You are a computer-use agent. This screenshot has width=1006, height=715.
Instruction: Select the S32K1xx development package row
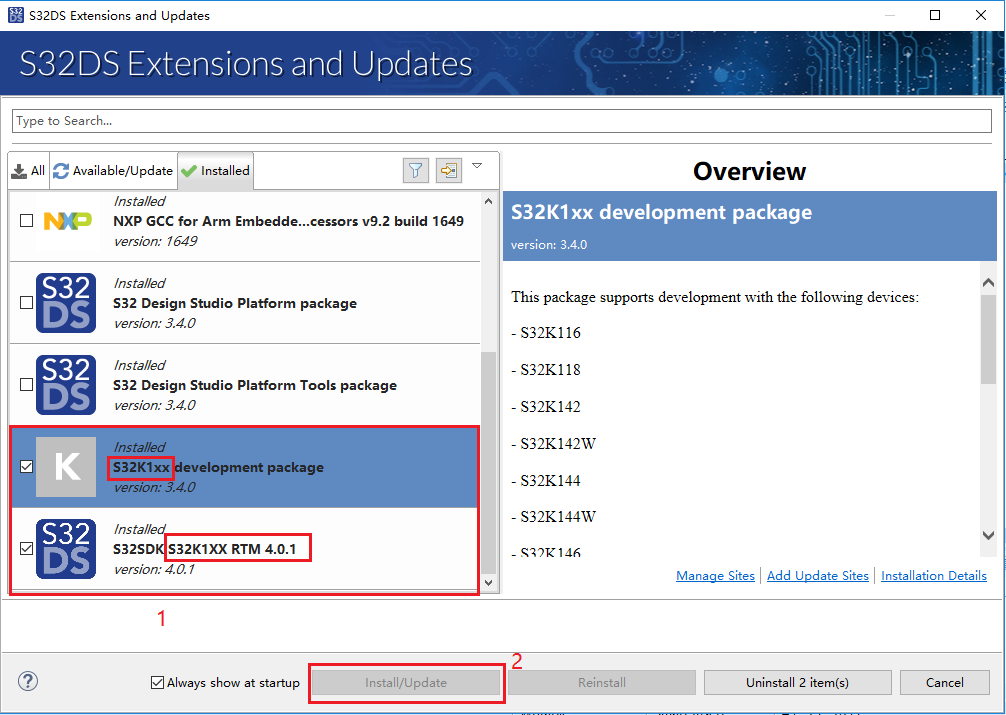(244, 467)
